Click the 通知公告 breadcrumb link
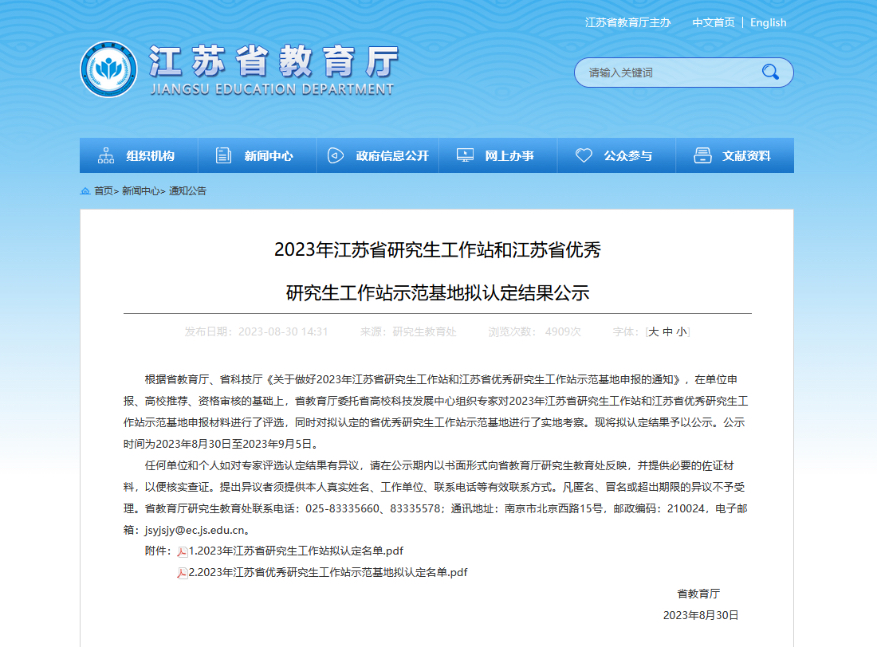The height and width of the screenshot is (647, 877). pyautogui.click(x=187, y=191)
